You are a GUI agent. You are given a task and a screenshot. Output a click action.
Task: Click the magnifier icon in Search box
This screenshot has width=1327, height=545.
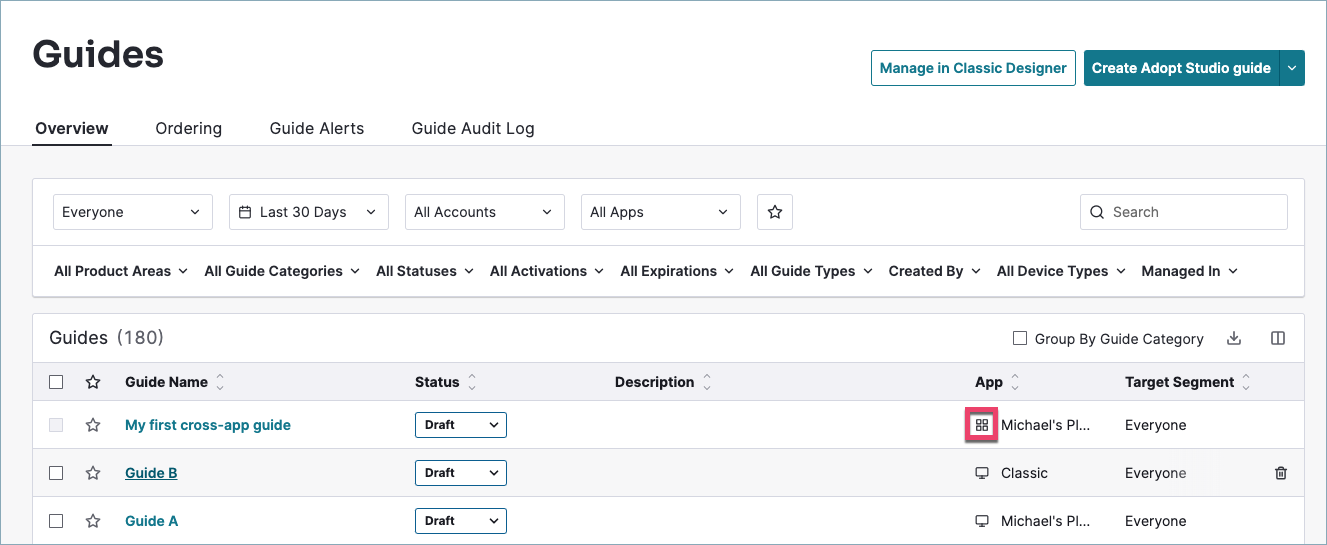[x=1098, y=212]
